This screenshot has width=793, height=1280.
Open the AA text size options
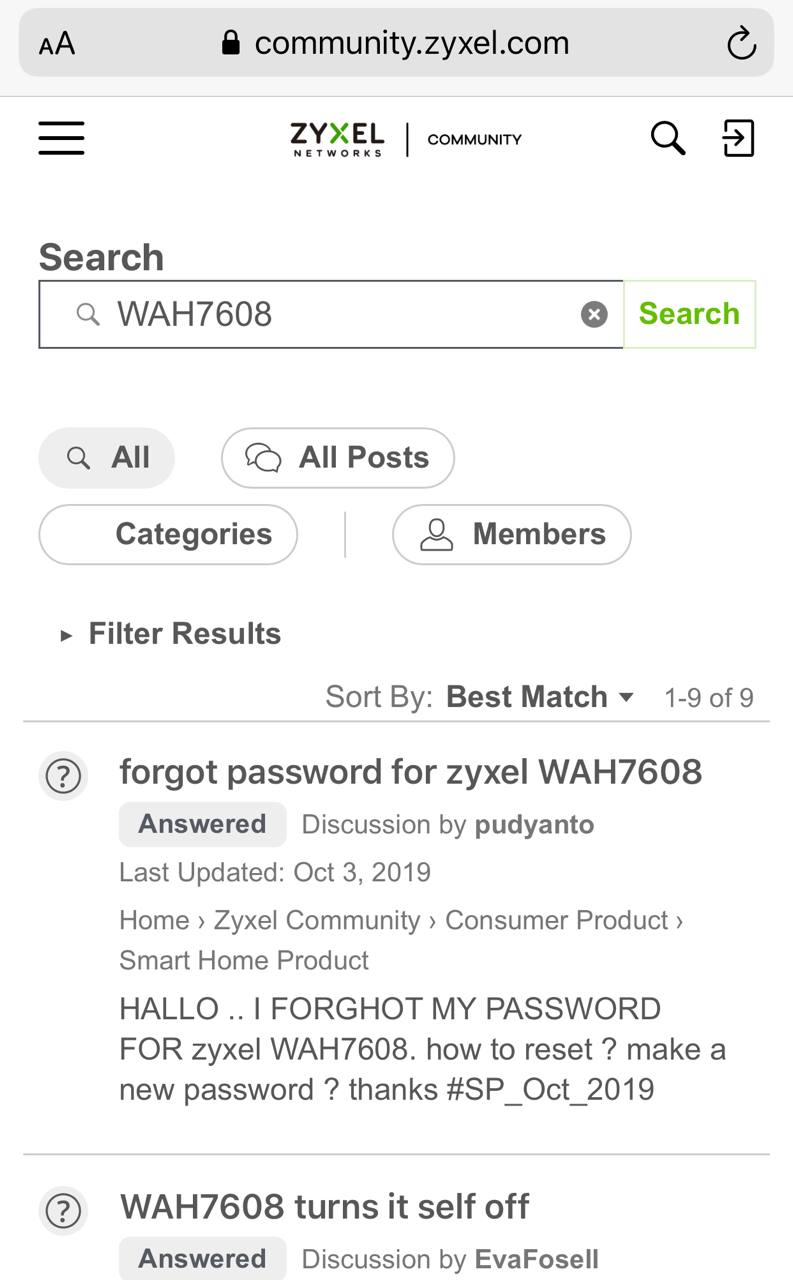coord(57,44)
